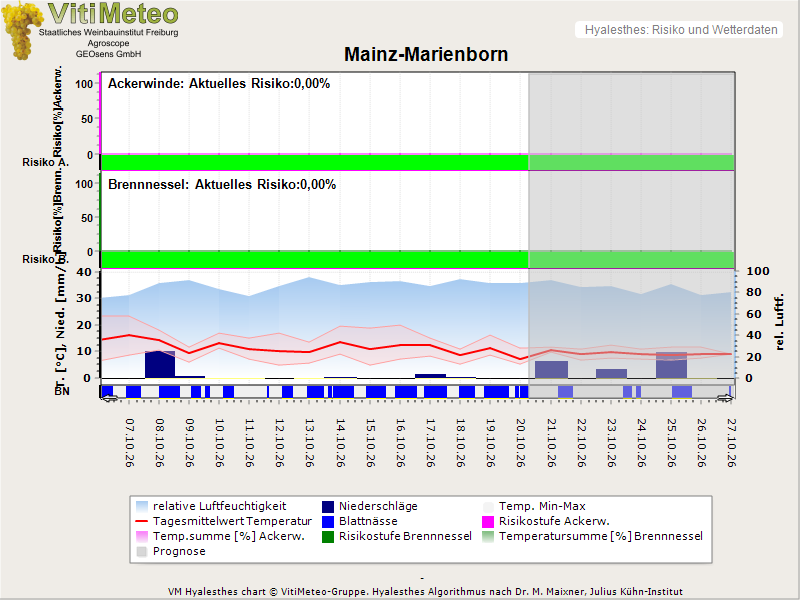800x600 pixels.
Task: Click the Prognose gray legend icon
Action: coord(142,552)
